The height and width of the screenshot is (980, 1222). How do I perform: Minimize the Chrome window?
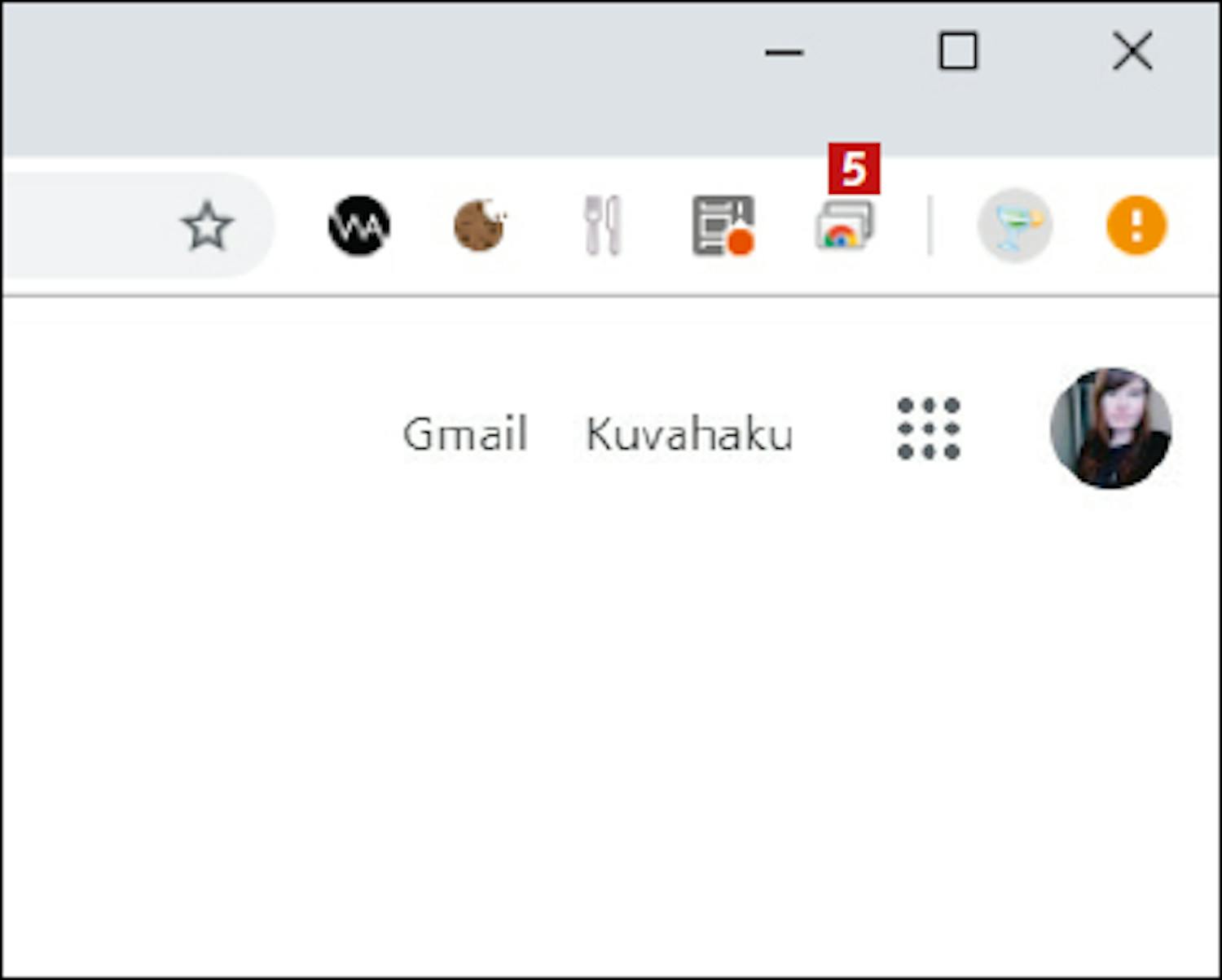(x=785, y=53)
